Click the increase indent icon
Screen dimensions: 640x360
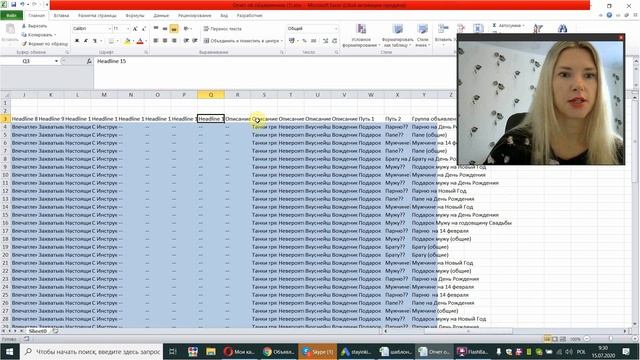tap(195, 41)
